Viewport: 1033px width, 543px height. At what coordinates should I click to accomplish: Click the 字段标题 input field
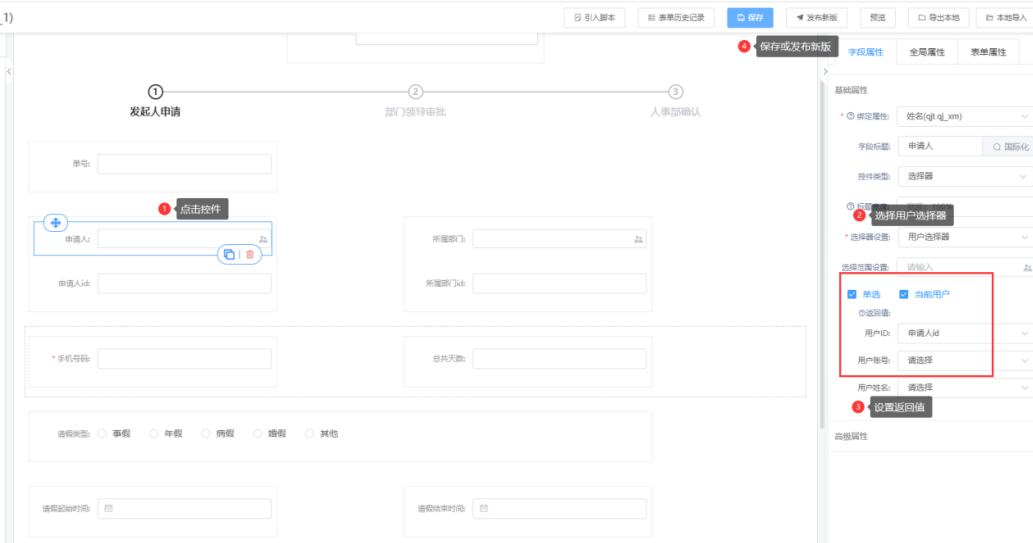pos(940,146)
